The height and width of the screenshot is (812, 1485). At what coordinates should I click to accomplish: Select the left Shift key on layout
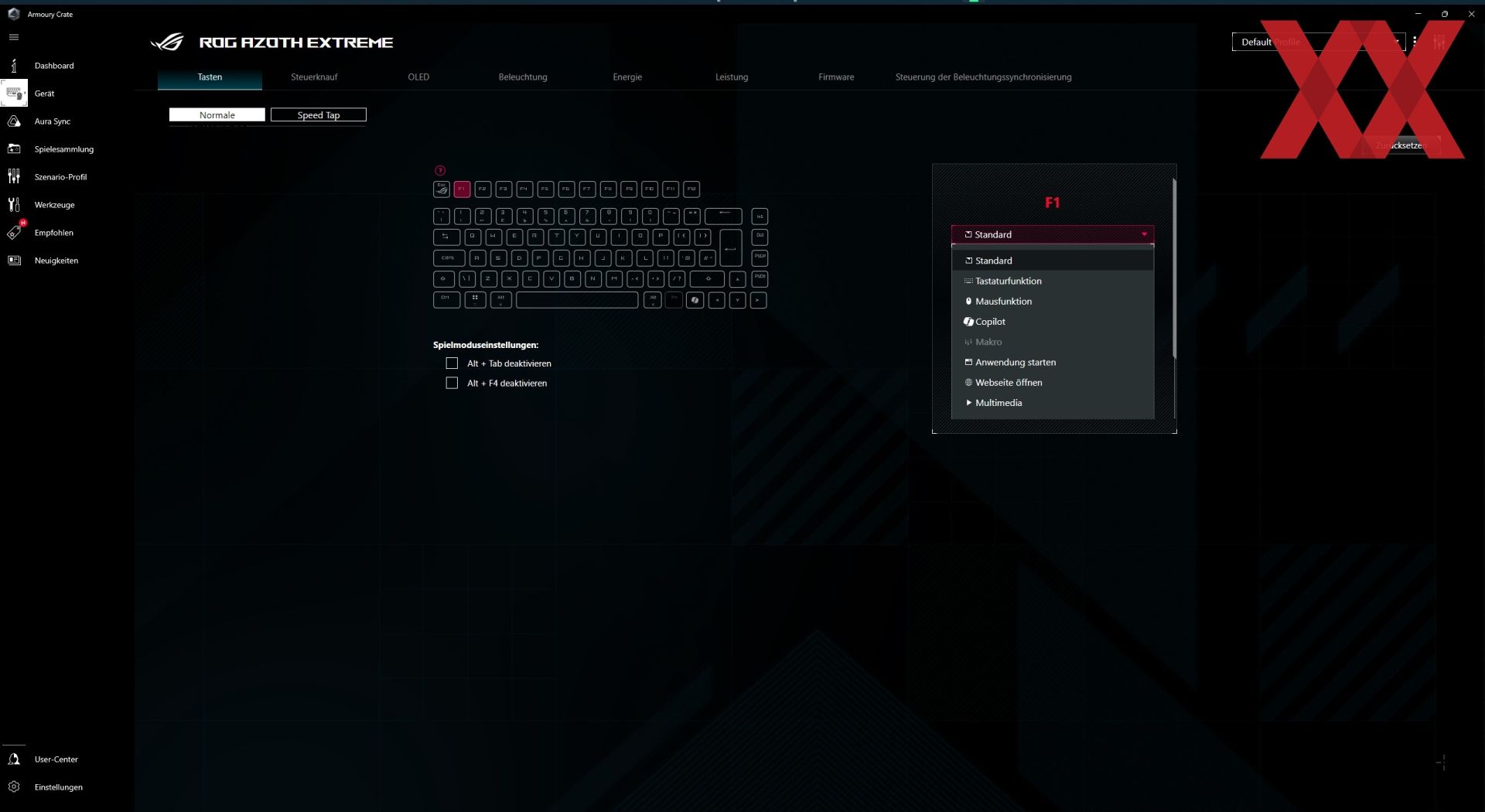(444, 279)
